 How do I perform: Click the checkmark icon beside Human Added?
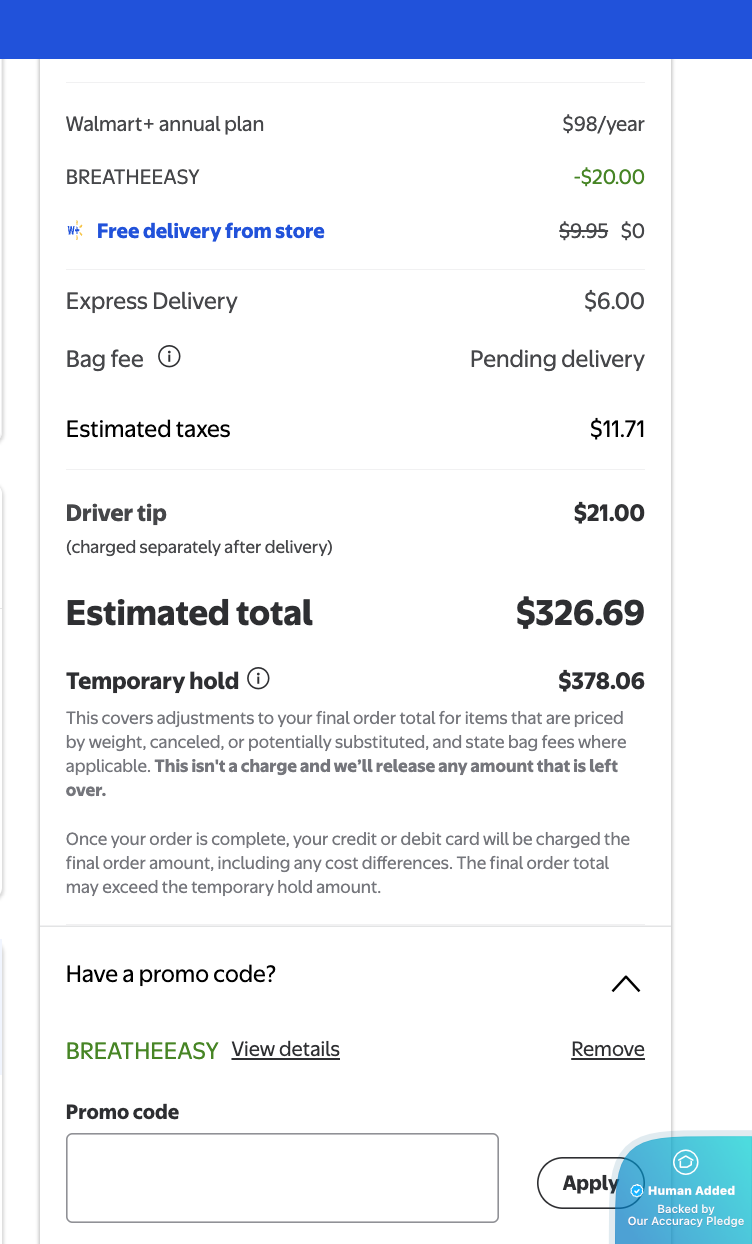pos(637,1191)
